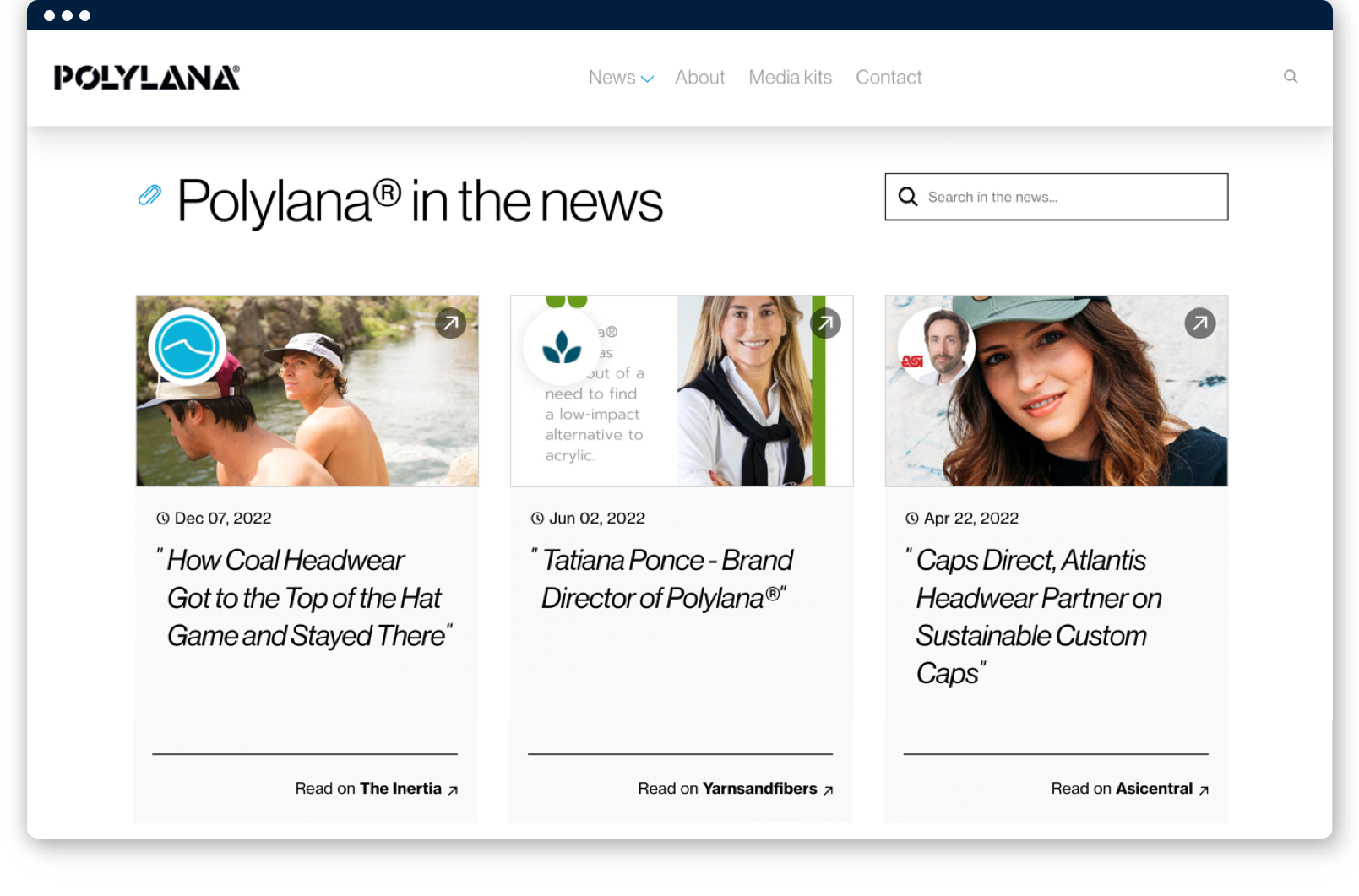1359x896 pixels.
Task: Open the Coal Headwear article title
Action: 304,598
